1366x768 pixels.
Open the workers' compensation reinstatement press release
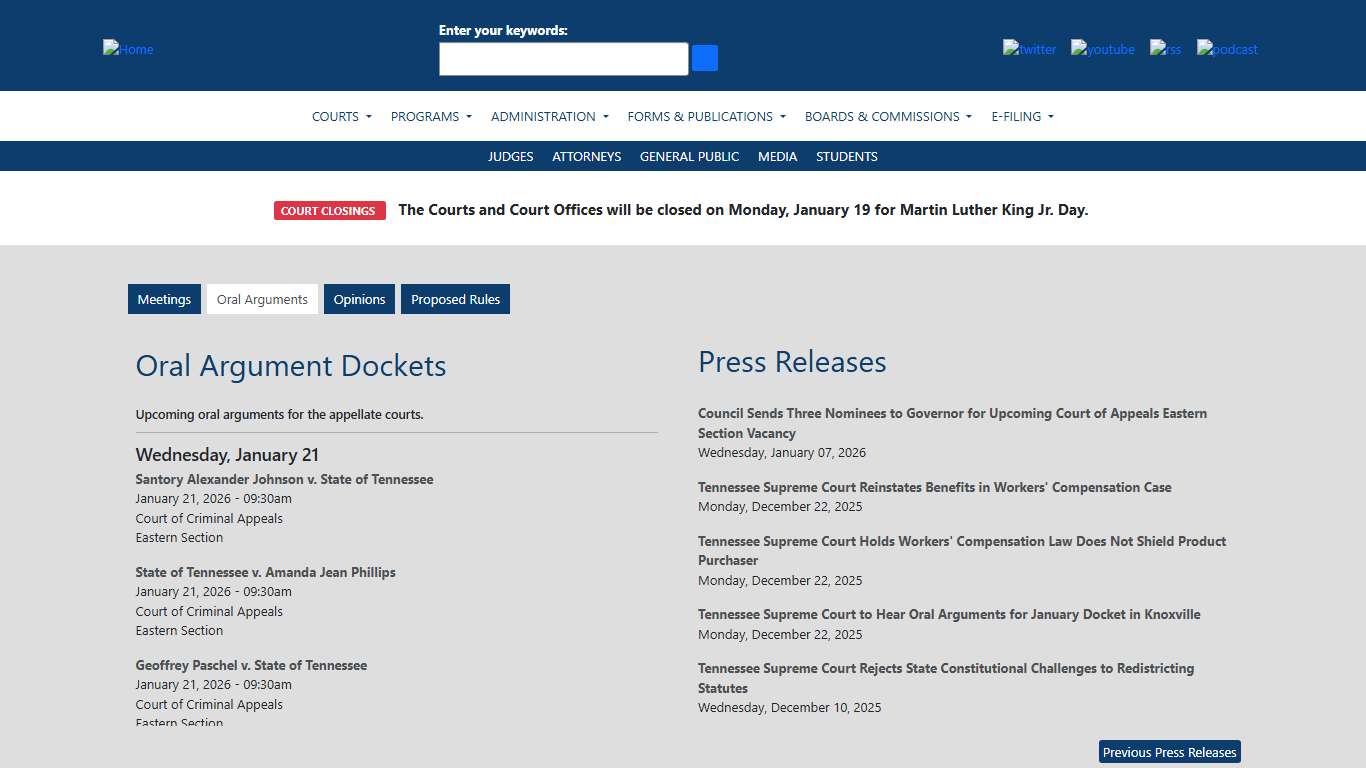[x=934, y=487]
